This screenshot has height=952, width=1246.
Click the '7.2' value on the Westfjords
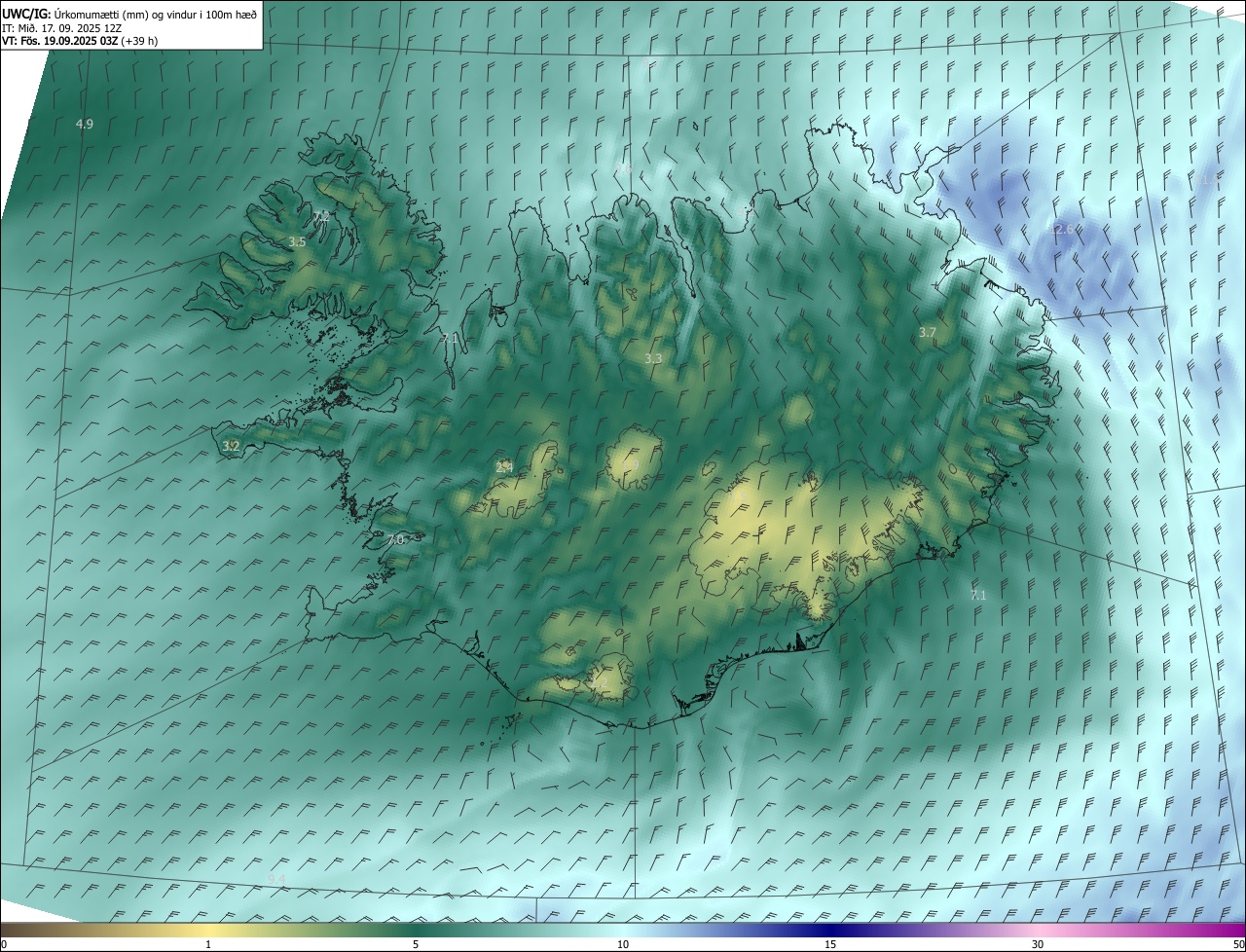(x=321, y=216)
